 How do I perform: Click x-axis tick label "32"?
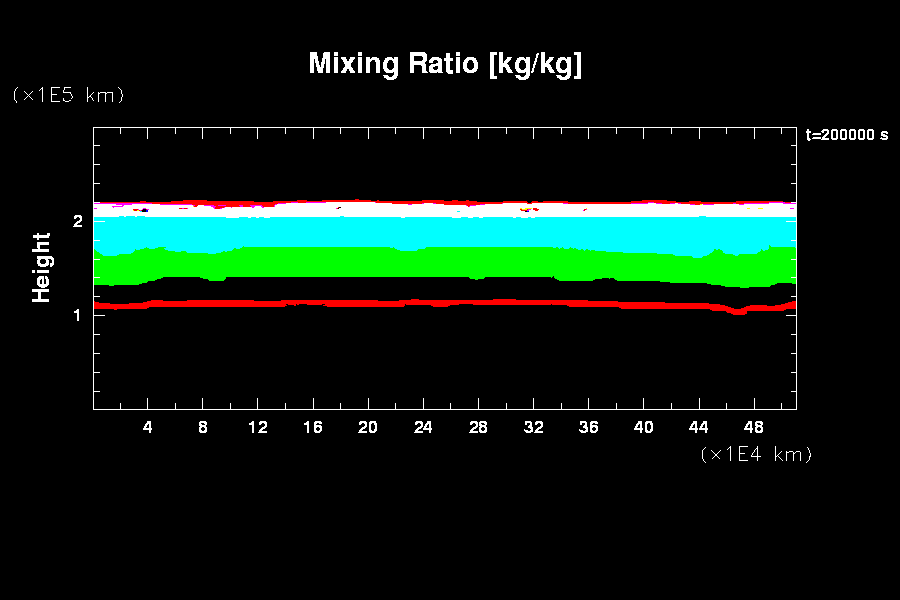(x=533, y=428)
